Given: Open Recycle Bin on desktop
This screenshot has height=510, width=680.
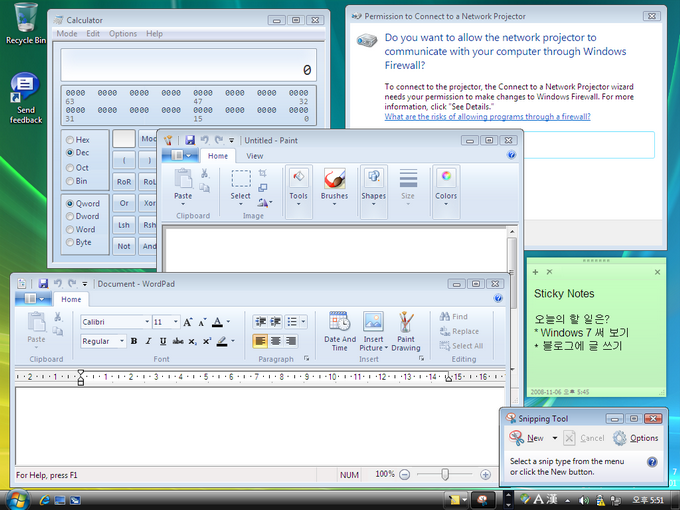Looking at the screenshot, I should [x=26, y=23].
